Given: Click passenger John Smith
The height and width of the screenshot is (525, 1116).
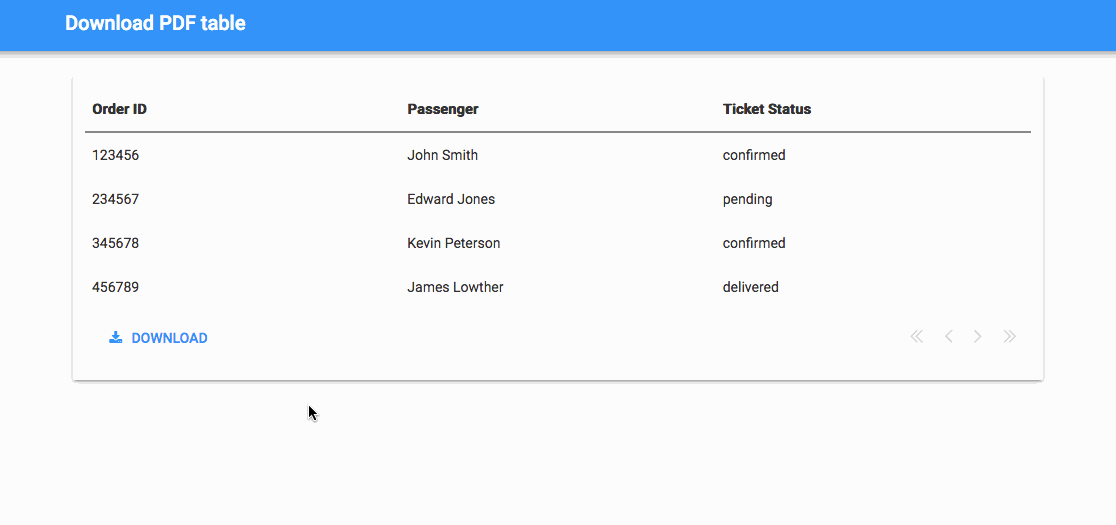Looking at the screenshot, I should [x=442, y=155].
